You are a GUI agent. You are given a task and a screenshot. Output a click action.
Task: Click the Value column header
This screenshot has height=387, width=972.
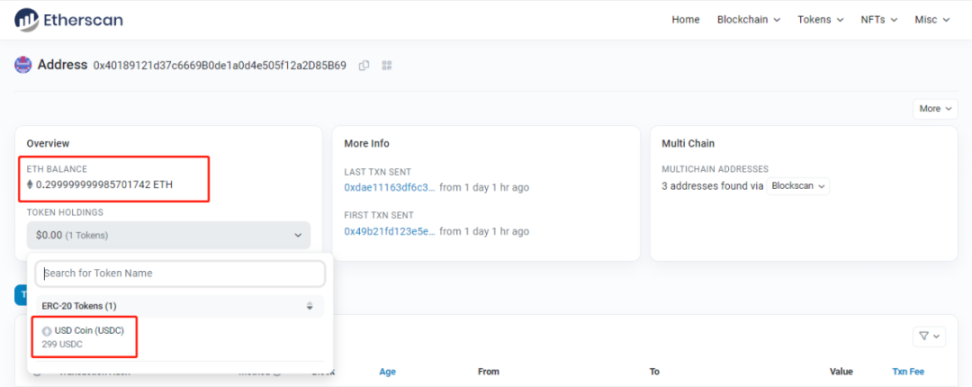[841, 371]
